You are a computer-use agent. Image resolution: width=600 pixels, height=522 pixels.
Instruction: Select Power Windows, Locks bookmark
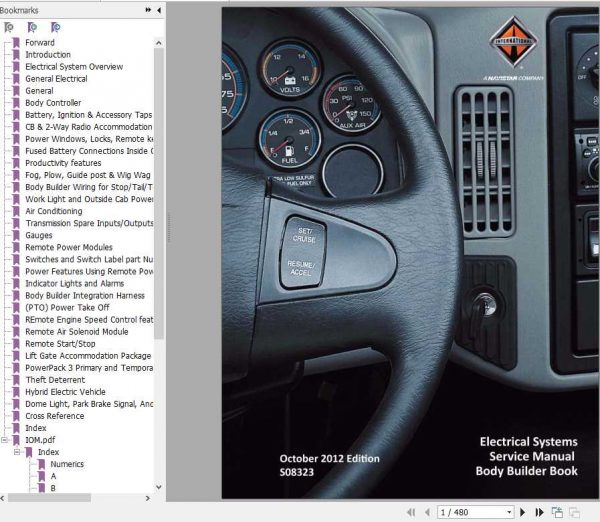pyautogui.click(x=89, y=139)
